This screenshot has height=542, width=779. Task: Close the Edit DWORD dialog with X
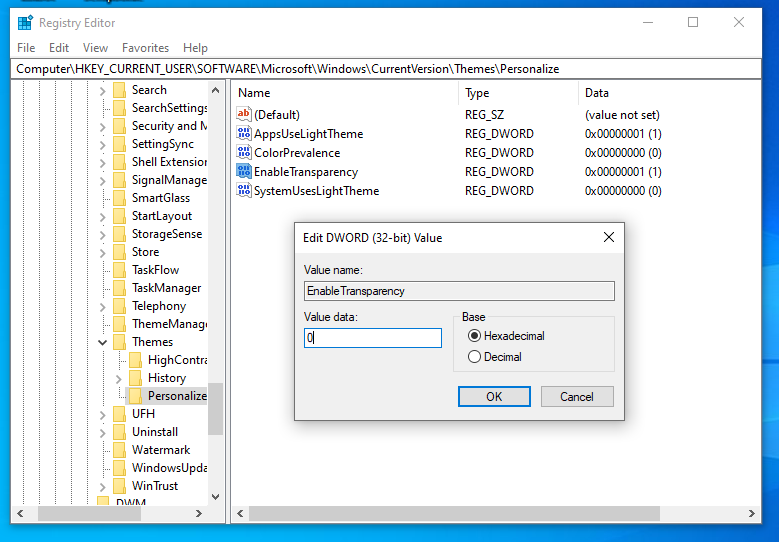608,238
